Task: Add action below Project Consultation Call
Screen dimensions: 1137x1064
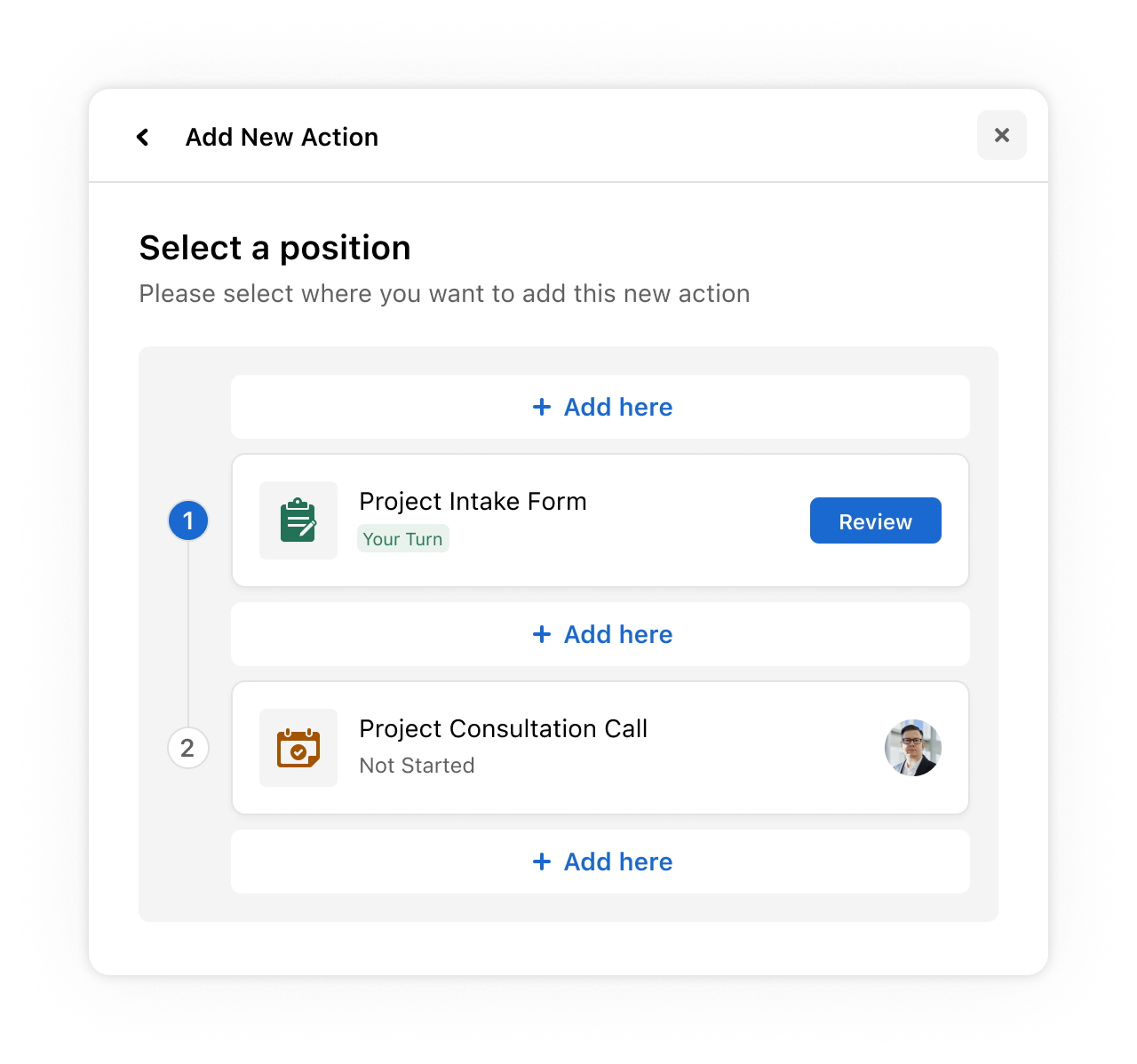Action: pyautogui.click(x=600, y=862)
